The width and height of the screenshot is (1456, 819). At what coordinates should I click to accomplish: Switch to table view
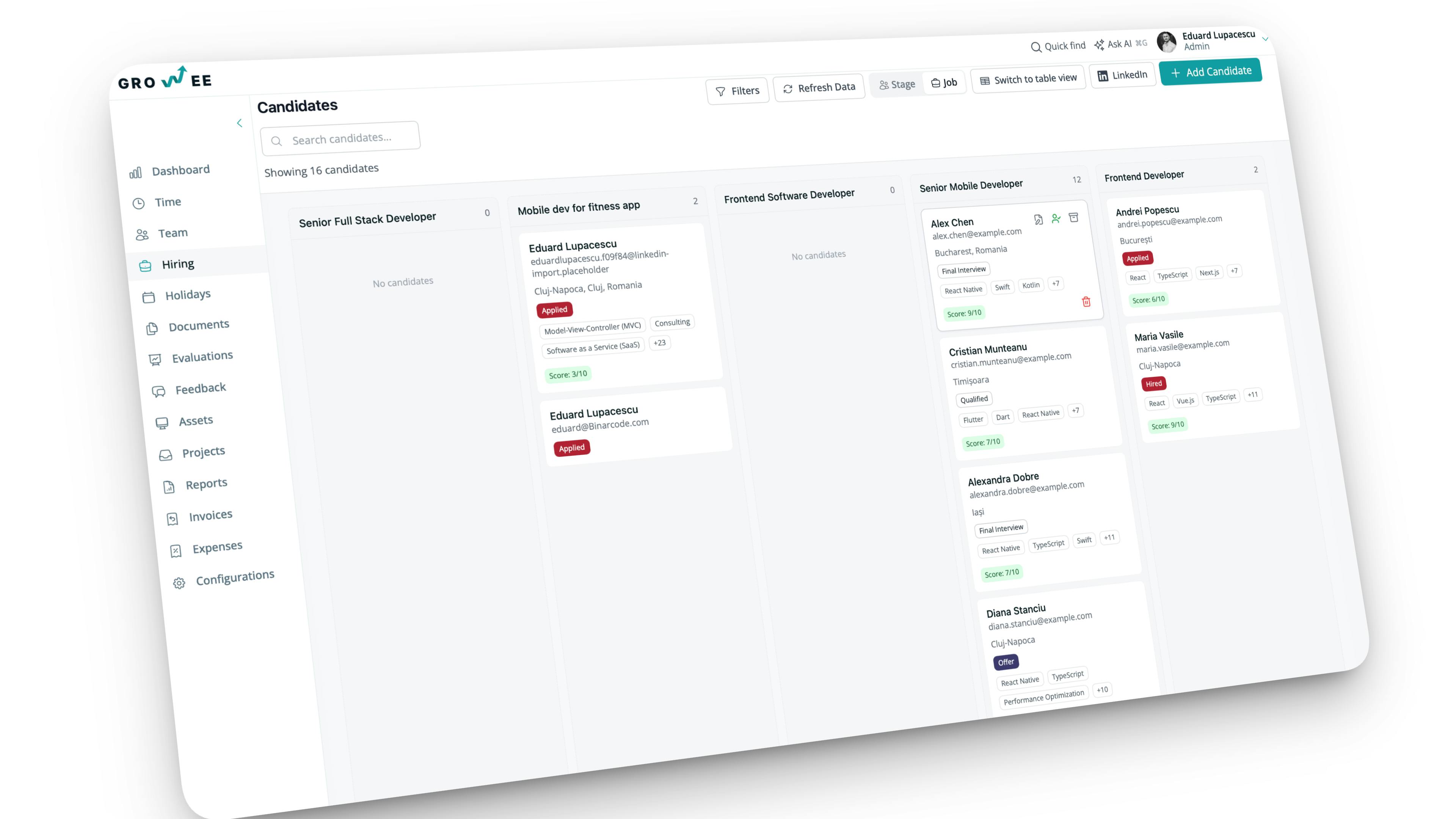coord(1028,79)
